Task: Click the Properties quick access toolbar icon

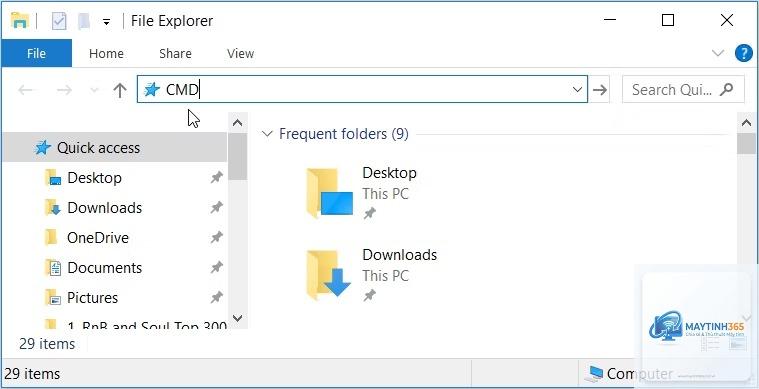Action: tap(59, 21)
